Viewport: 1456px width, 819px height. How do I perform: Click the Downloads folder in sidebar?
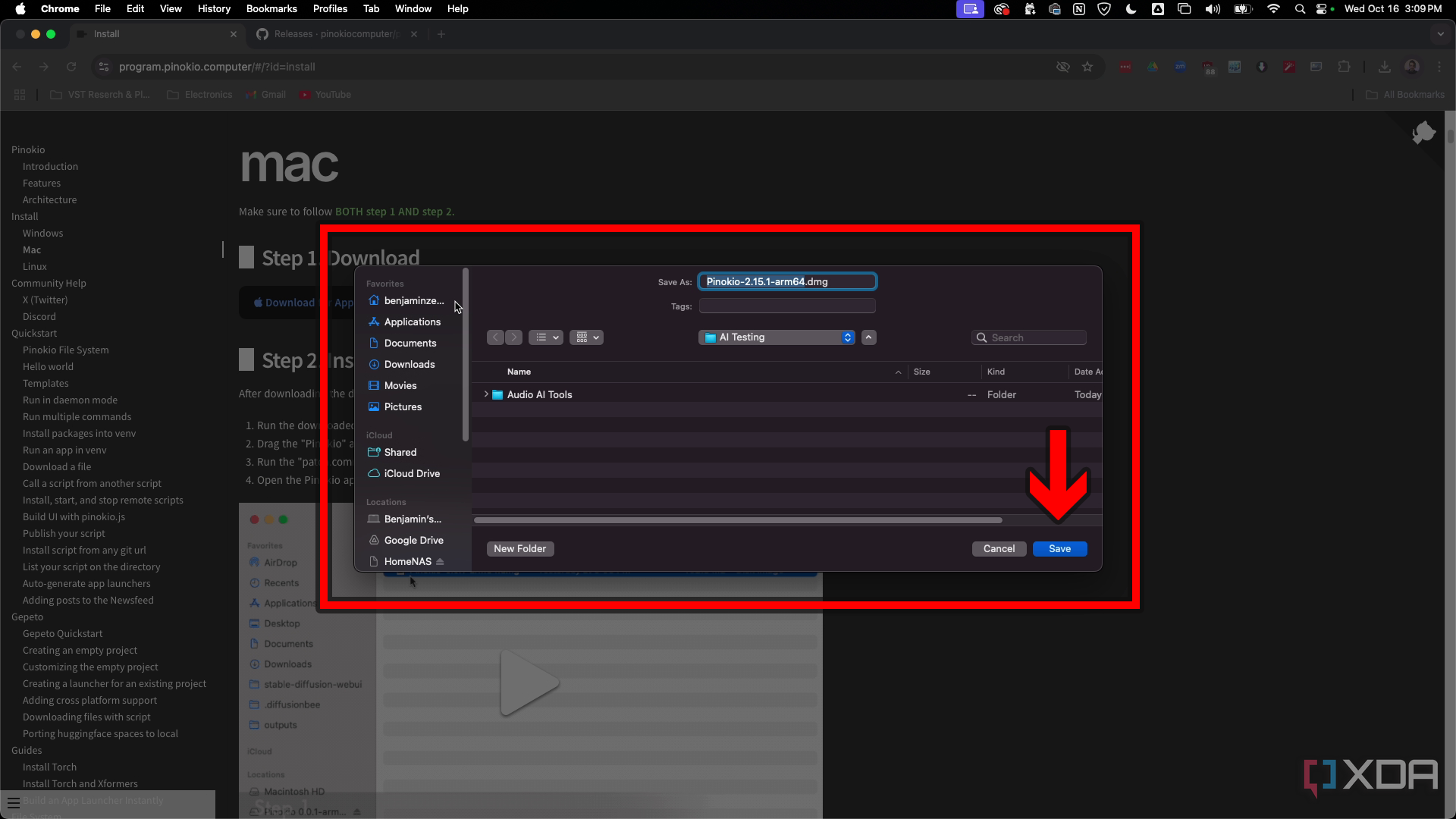click(409, 364)
